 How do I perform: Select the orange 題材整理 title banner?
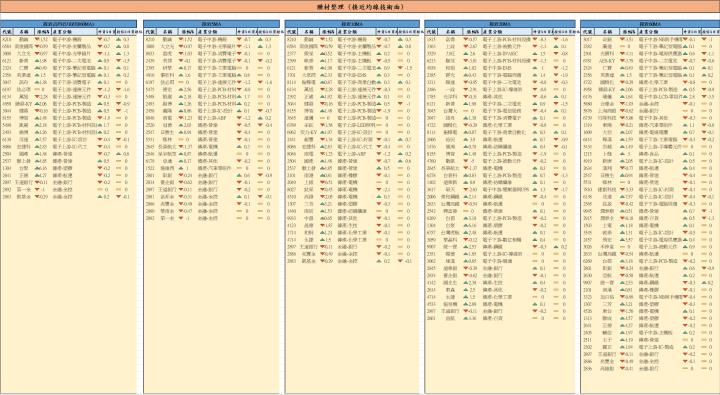(360, 6)
